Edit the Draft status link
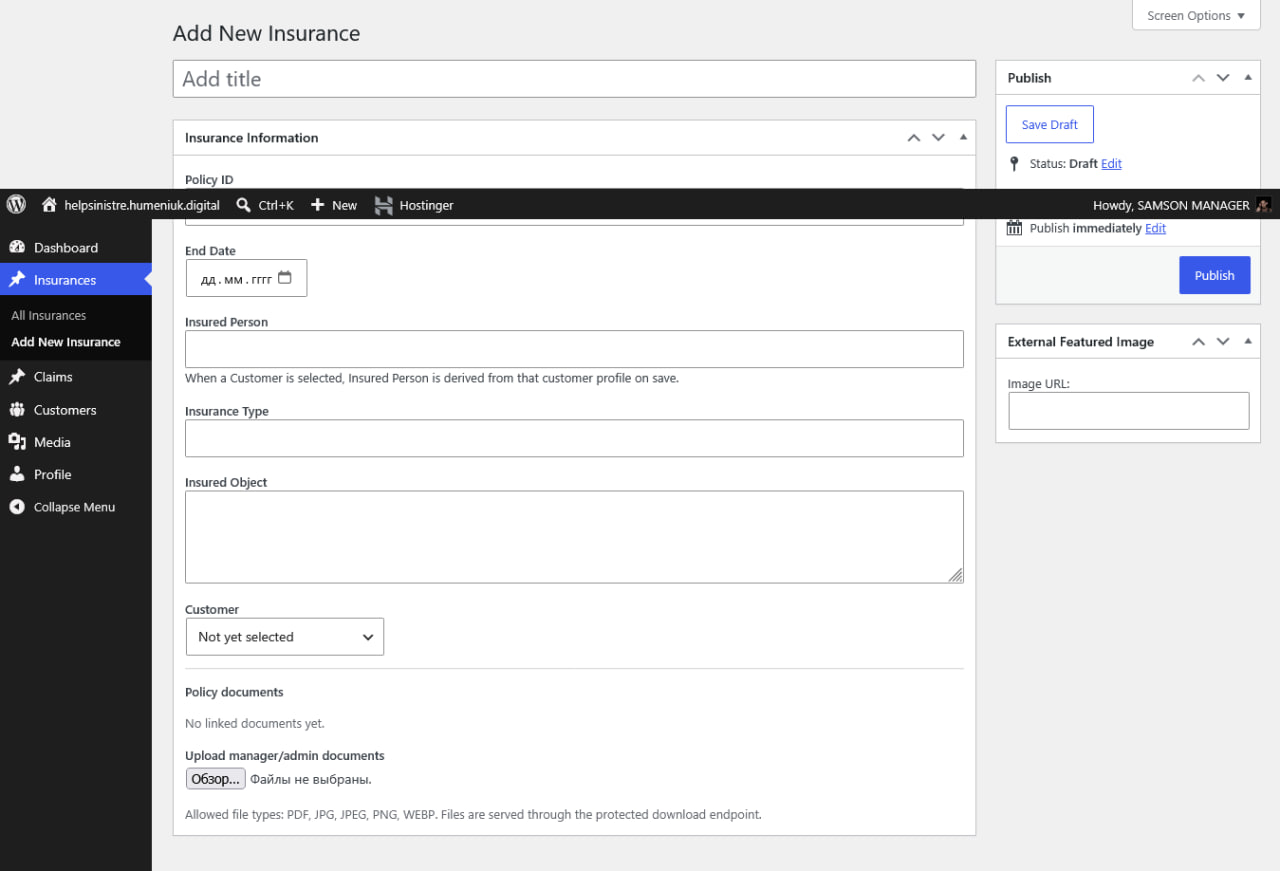 (x=1111, y=164)
